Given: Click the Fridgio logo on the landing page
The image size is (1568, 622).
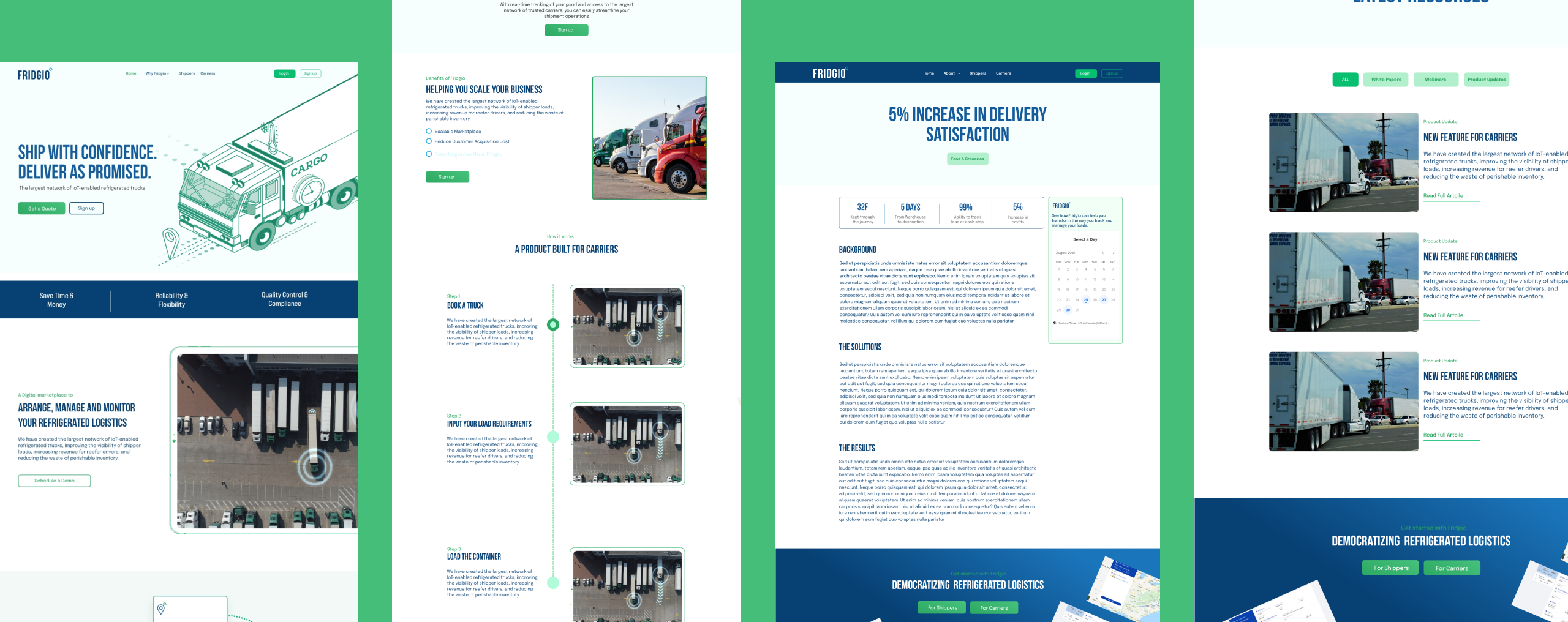Looking at the screenshot, I should [35, 74].
